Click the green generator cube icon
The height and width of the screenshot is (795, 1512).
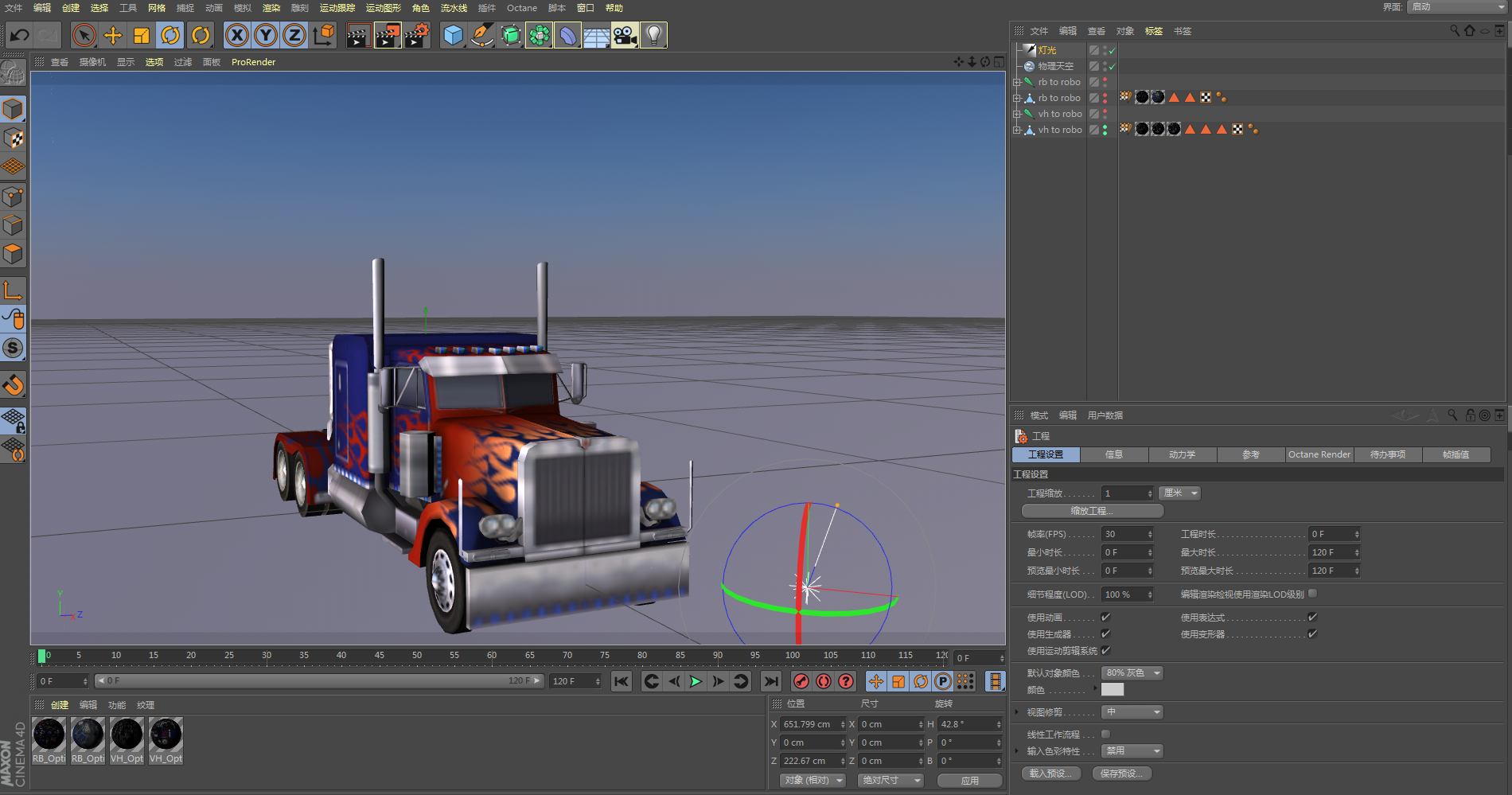click(x=511, y=35)
